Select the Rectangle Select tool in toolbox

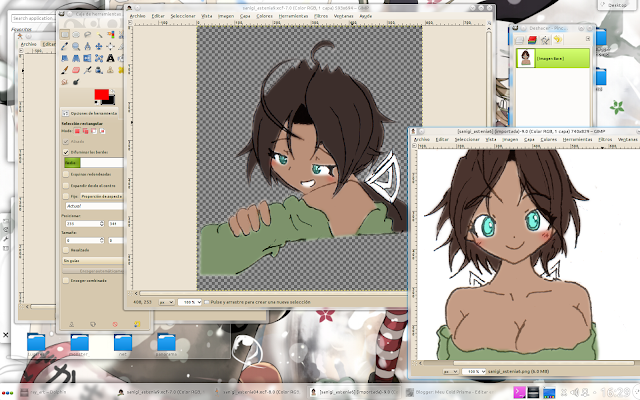(x=64, y=34)
